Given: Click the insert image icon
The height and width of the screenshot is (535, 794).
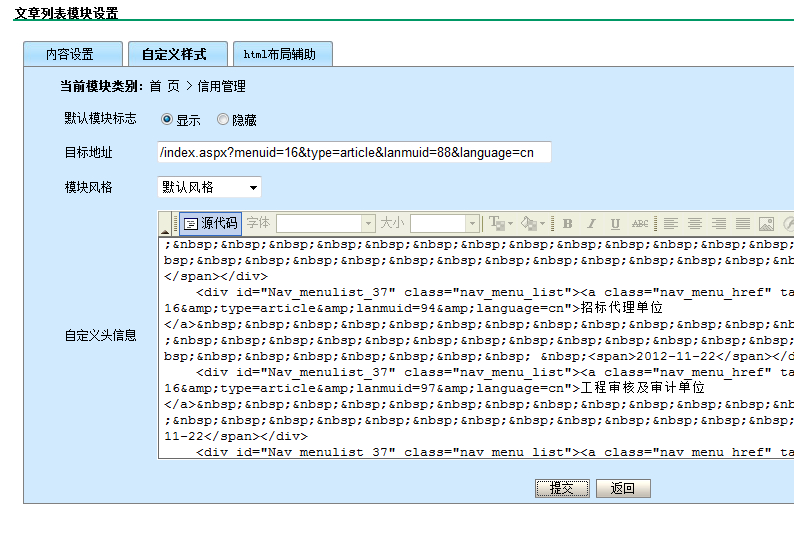Looking at the screenshot, I should tap(767, 223).
